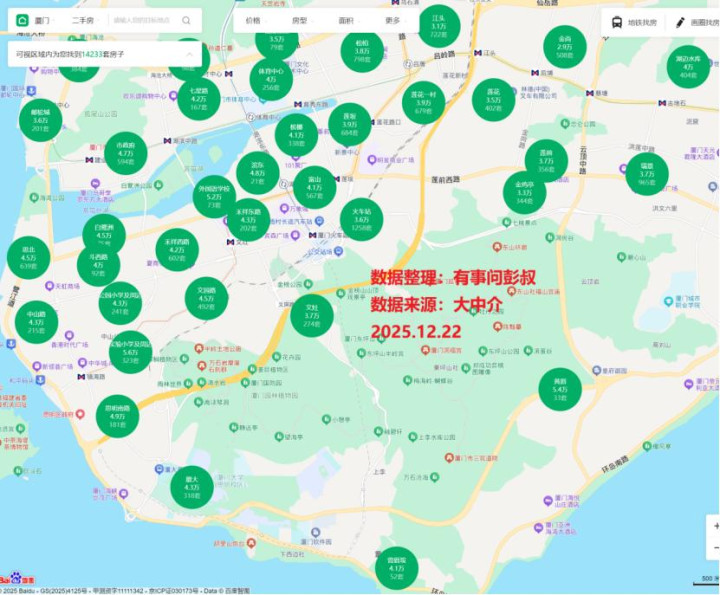The image size is (720, 595).
Task: Click the search location input field
Action: pos(141,21)
